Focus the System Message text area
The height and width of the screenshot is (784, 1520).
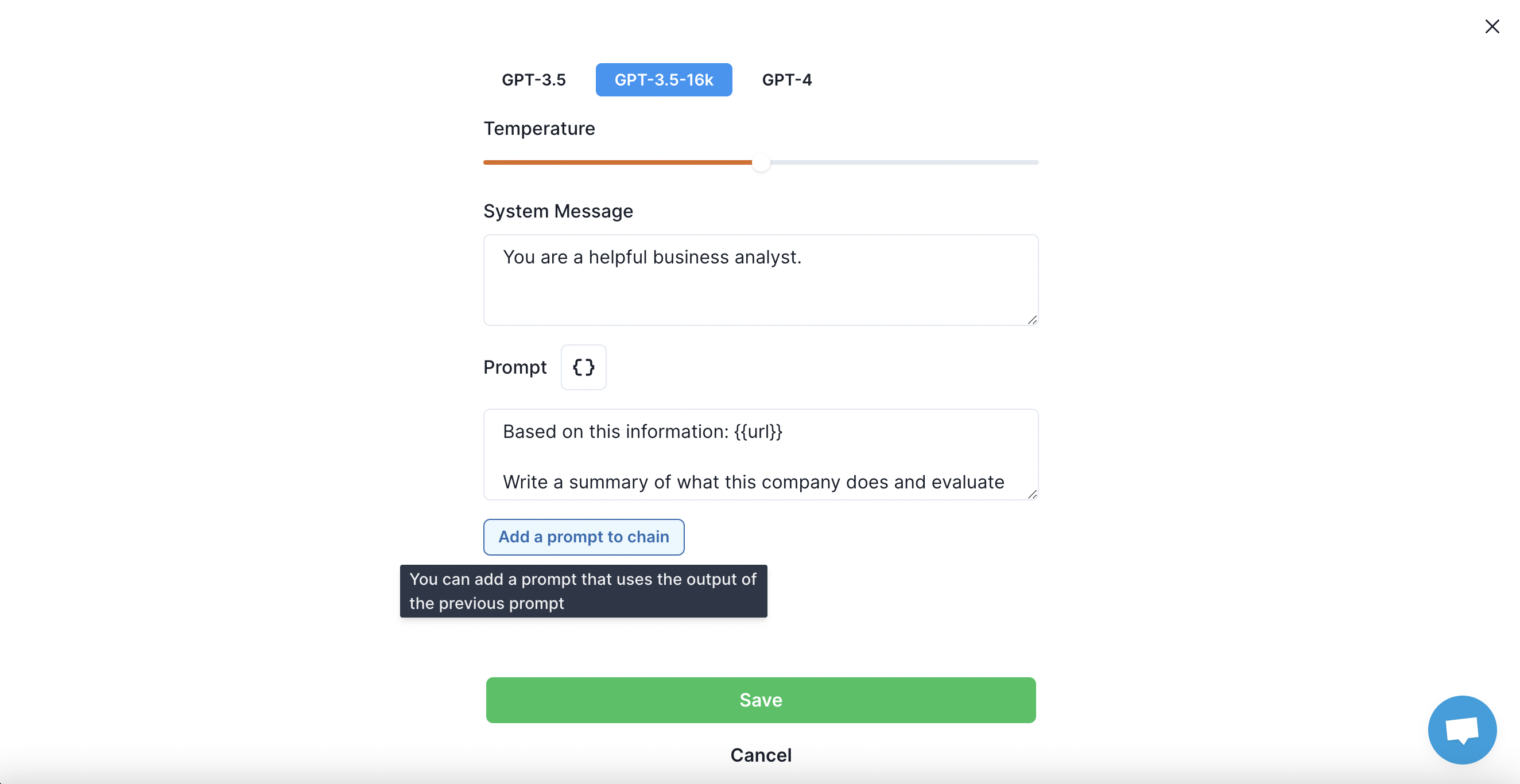[x=761, y=280]
